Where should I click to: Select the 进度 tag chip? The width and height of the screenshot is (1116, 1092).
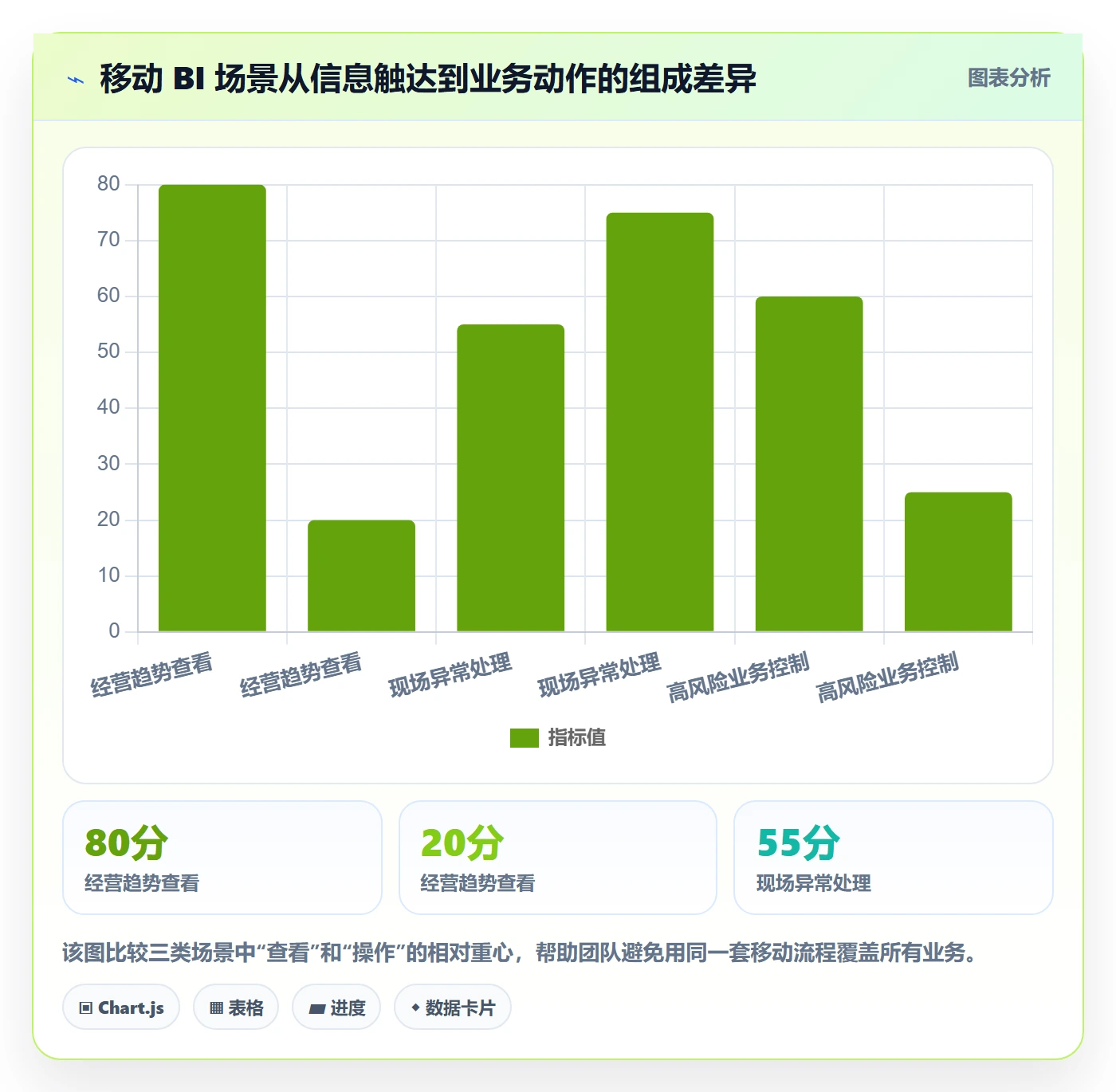coord(336,1008)
